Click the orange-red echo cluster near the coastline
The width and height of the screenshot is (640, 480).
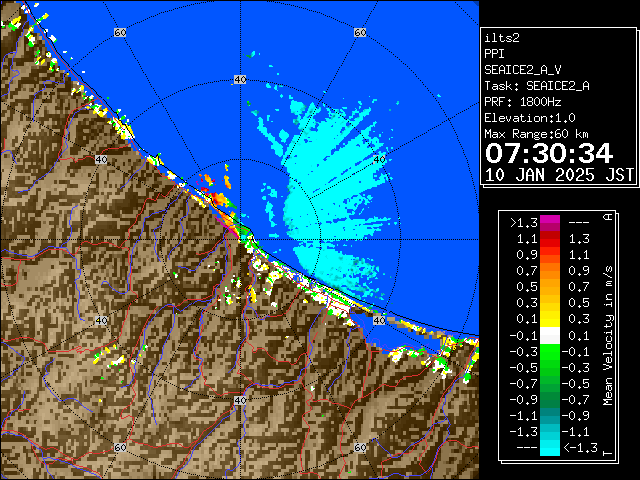coord(219,198)
